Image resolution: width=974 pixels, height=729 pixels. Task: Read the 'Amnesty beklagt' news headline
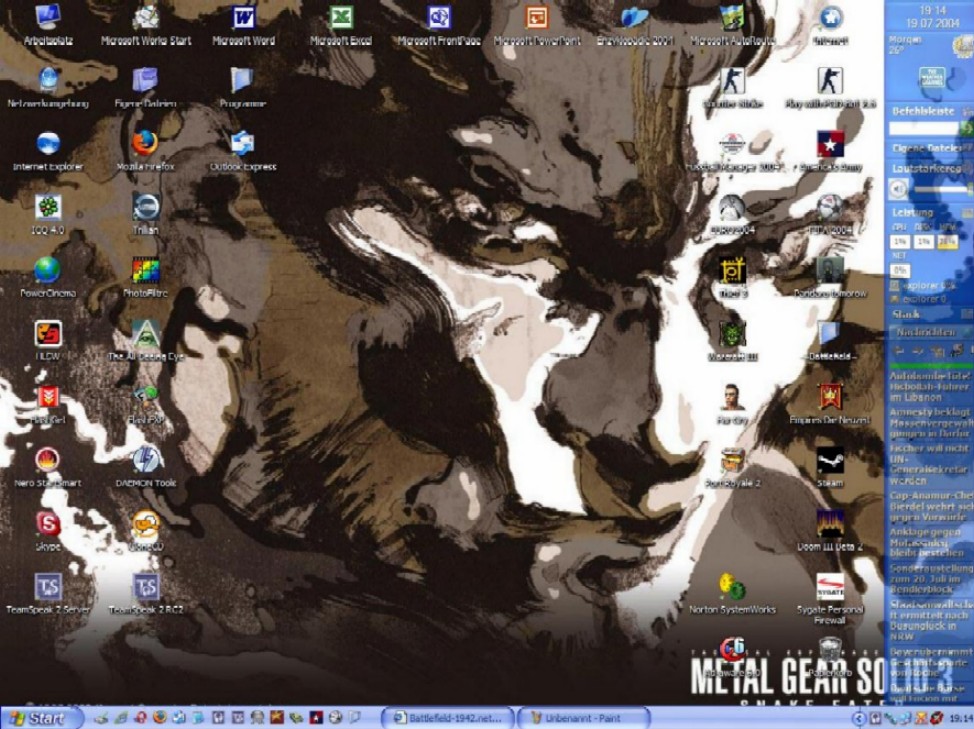click(930, 422)
